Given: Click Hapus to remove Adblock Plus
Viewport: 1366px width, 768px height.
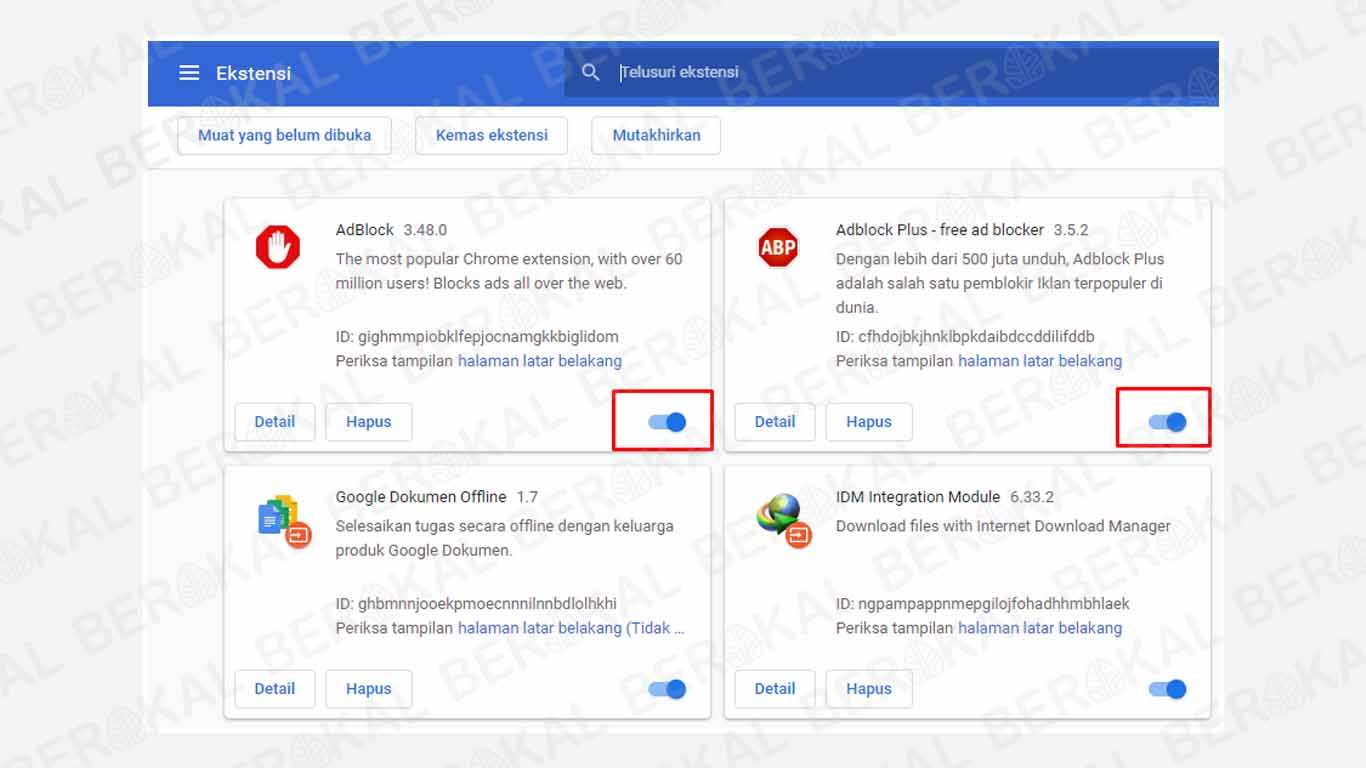Looking at the screenshot, I should [869, 422].
